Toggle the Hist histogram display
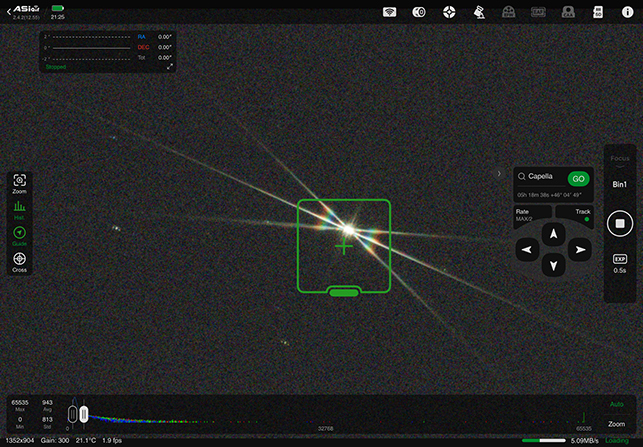Image resolution: width=643 pixels, height=447 pixels. (x=20, y=209)
